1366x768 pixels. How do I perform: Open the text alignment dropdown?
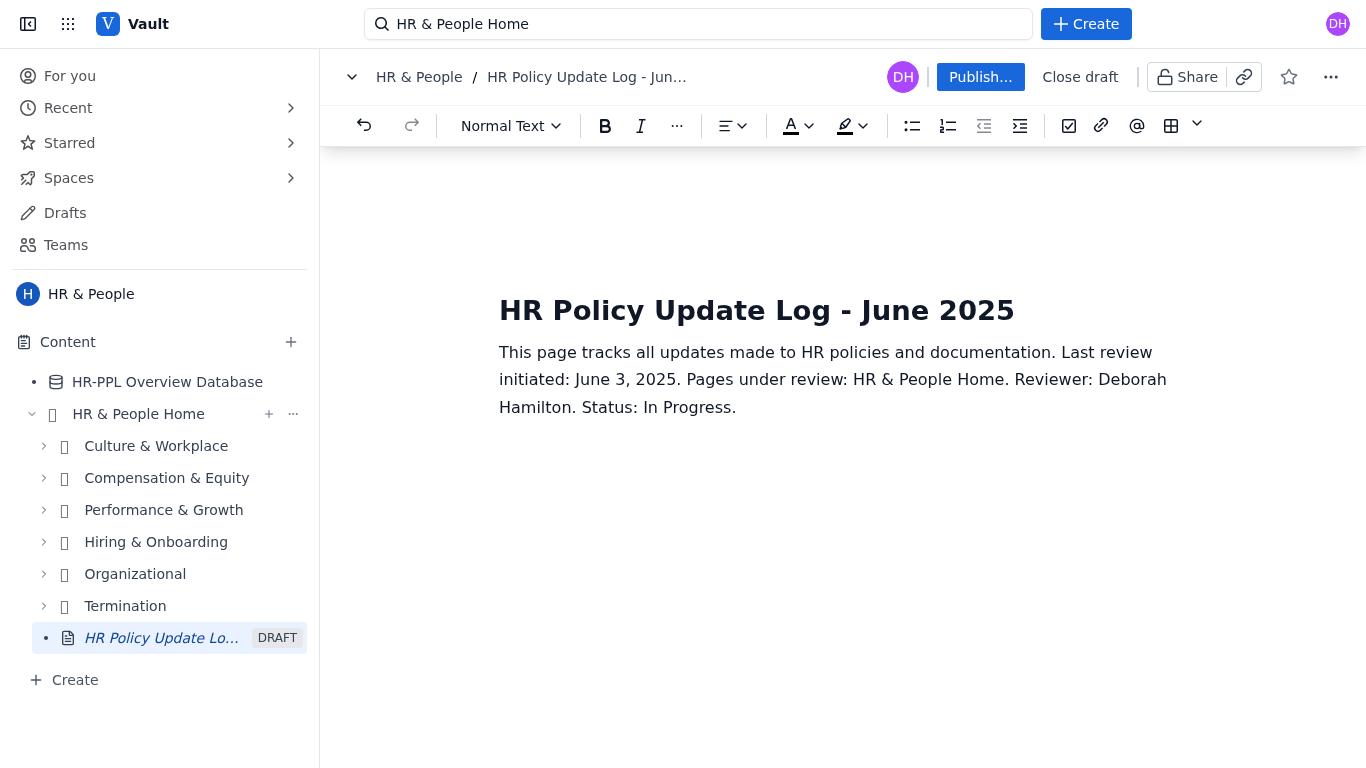point(733,126)
